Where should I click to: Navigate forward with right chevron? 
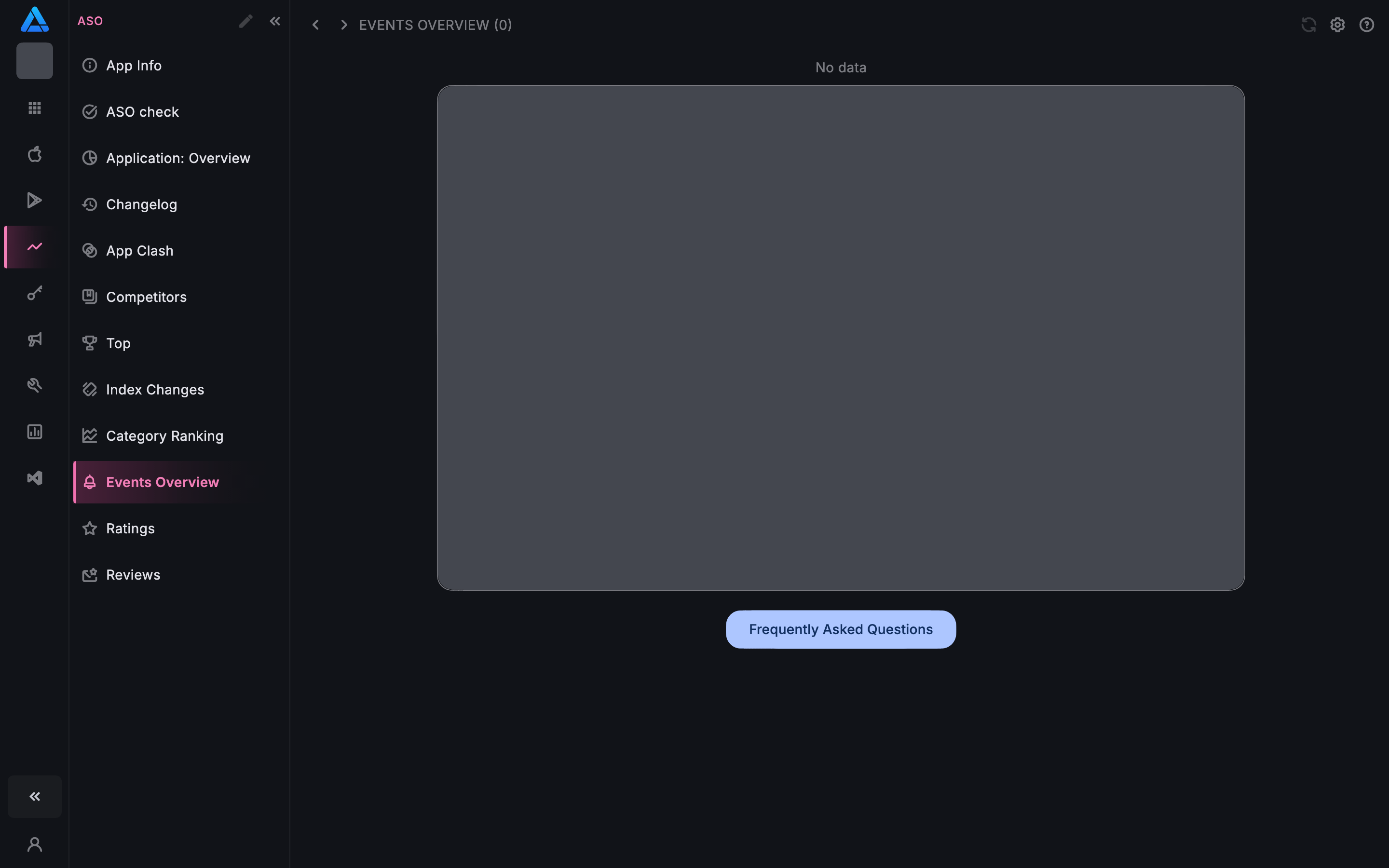click(344, 25)
